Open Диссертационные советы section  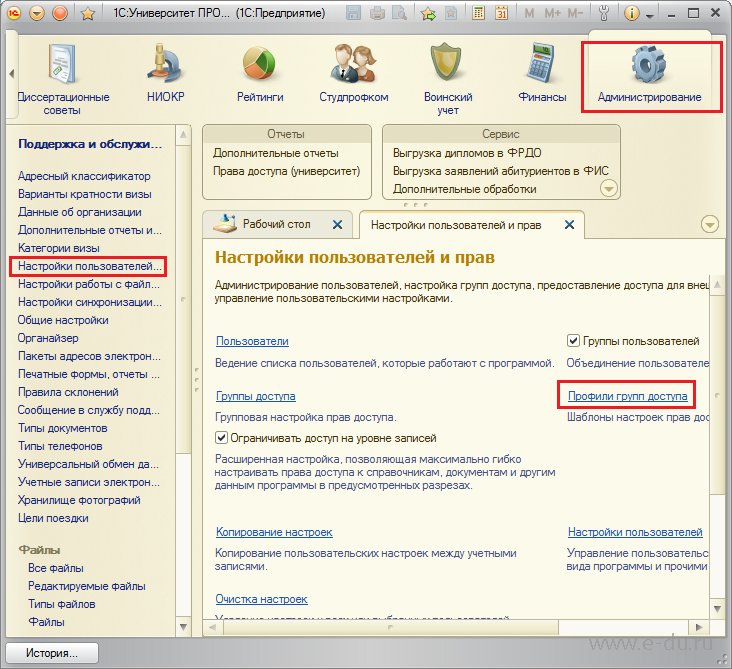(x=63, y=79)
